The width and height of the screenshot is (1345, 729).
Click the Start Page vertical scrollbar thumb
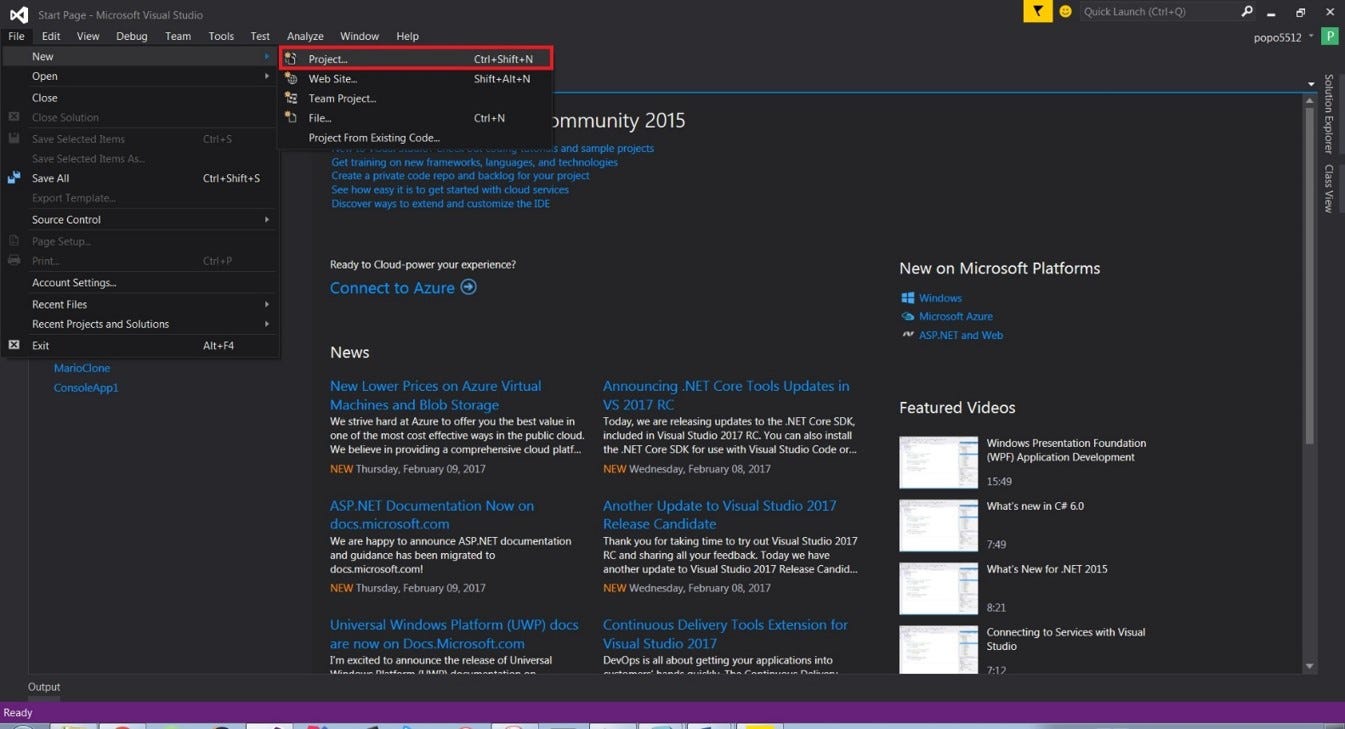tap(1310, 277)
